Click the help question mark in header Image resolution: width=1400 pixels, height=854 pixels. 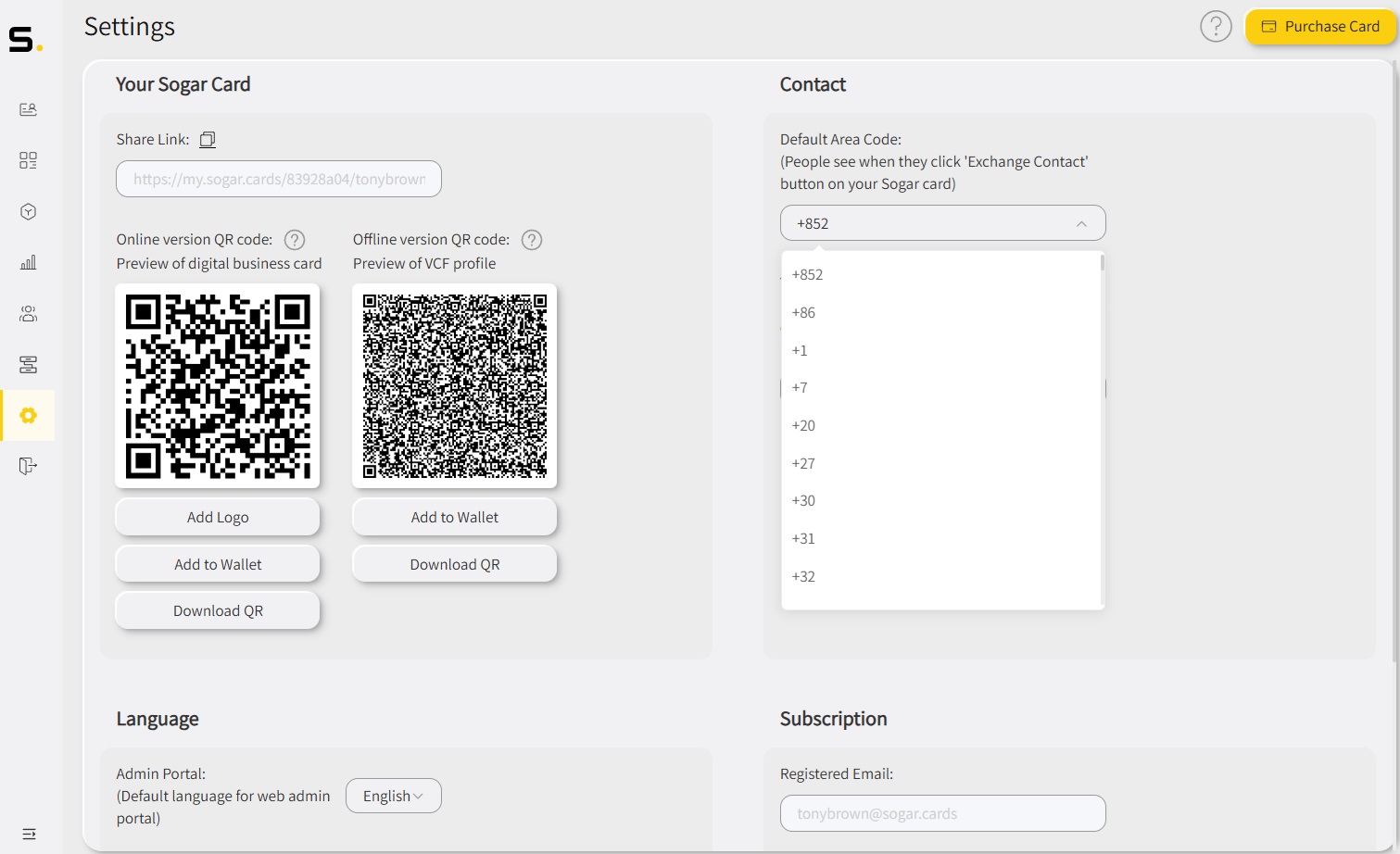pyautogui.click(x=1216, y=27)
